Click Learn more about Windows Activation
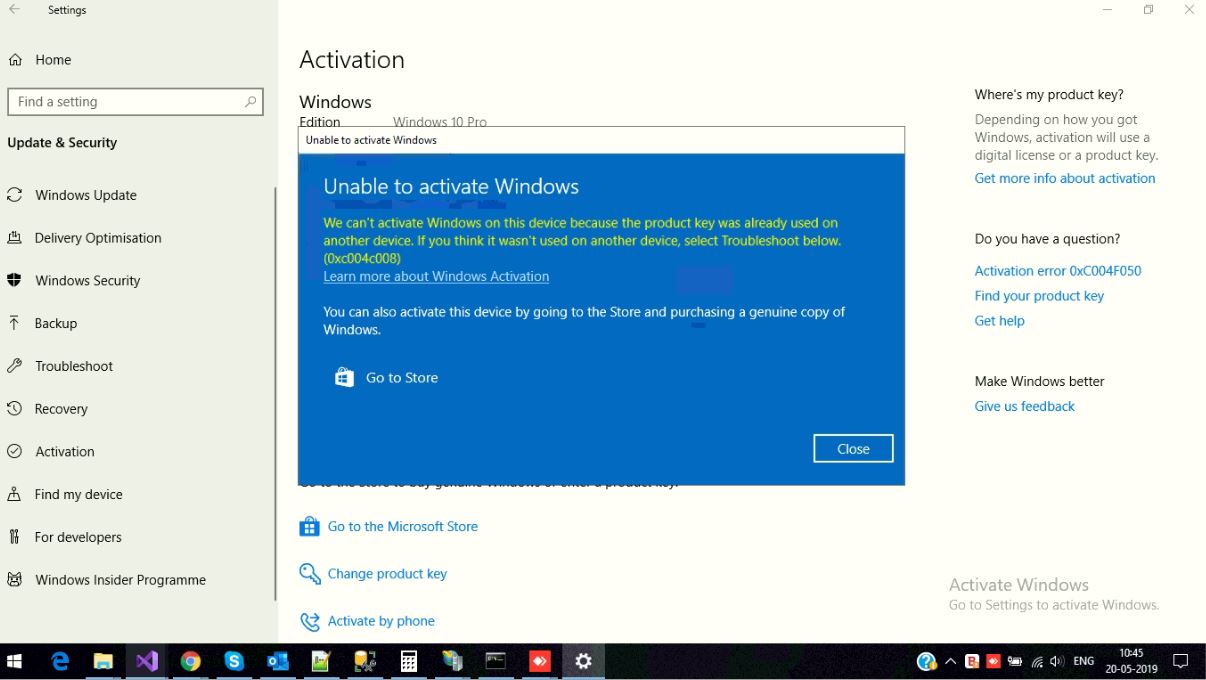Viewport: 1206px width, 680px height. (x=436, y=277)
